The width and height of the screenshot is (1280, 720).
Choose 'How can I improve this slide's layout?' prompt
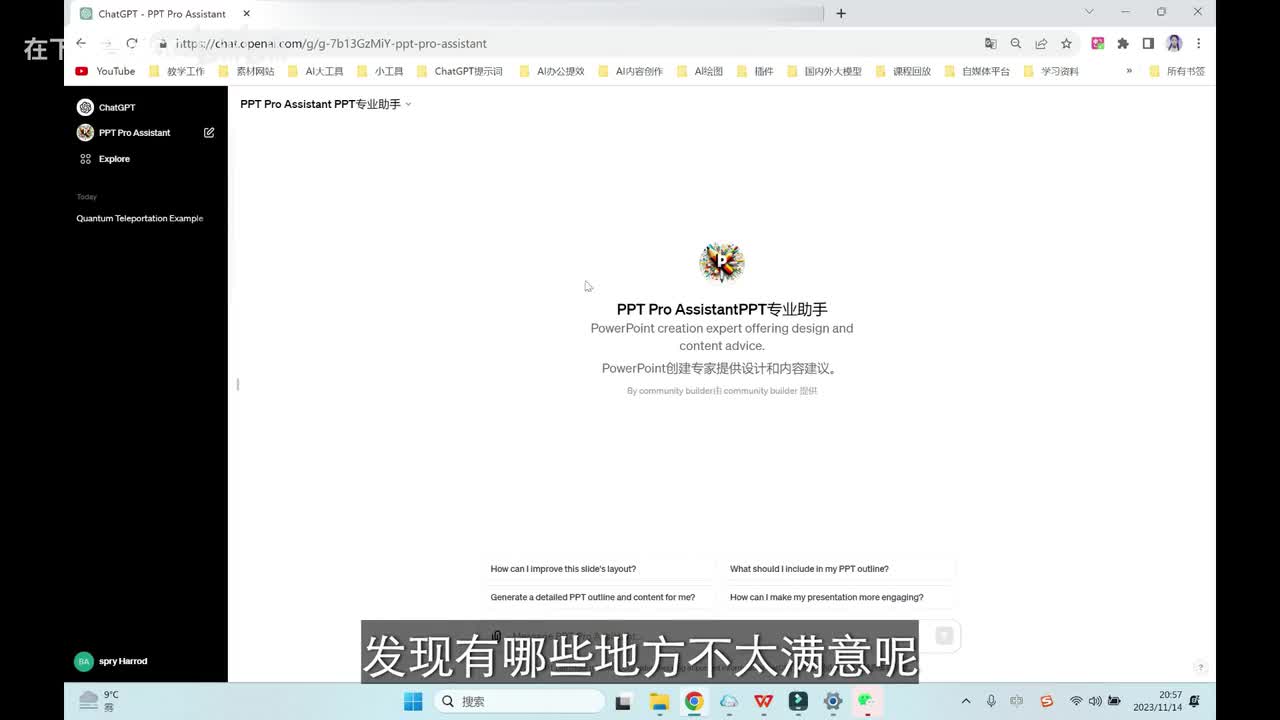(x=563, y=569)
